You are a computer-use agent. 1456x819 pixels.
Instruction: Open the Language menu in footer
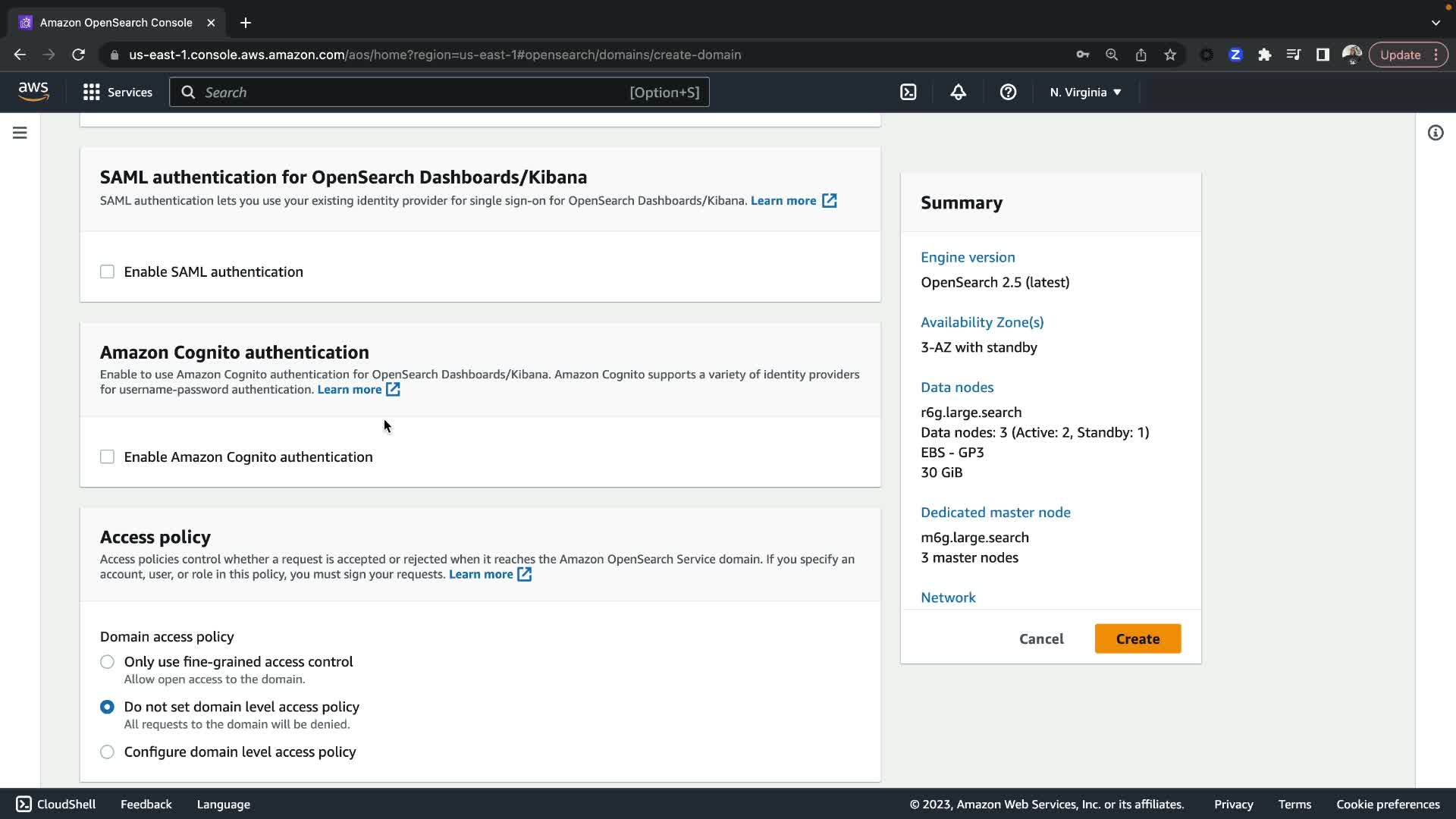coord(223,804)
